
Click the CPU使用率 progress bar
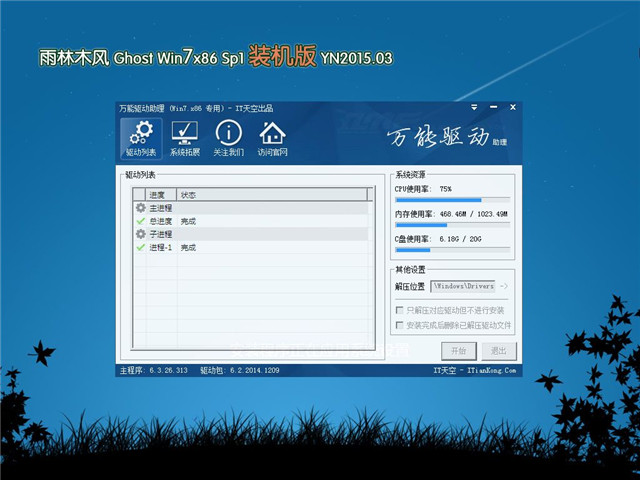click(x=452, y=200)
